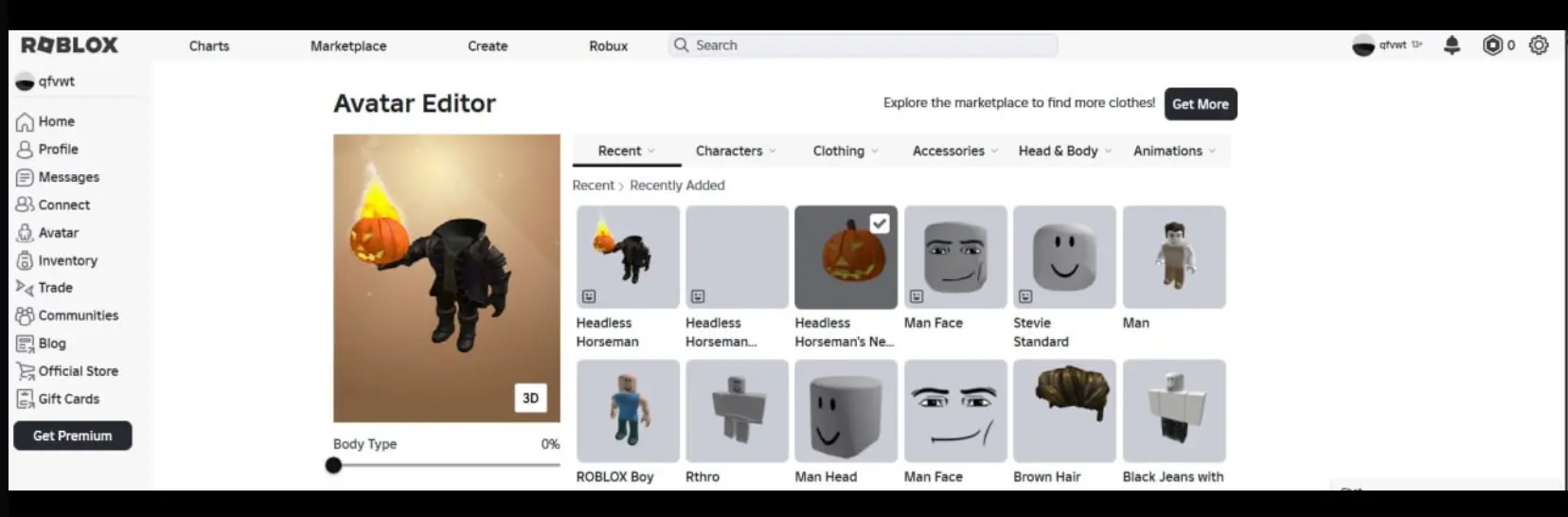Viewport: 1568px width, 517px height.
Task: Open Trade via its sidebar icon
Action: (x=25, y=289)
